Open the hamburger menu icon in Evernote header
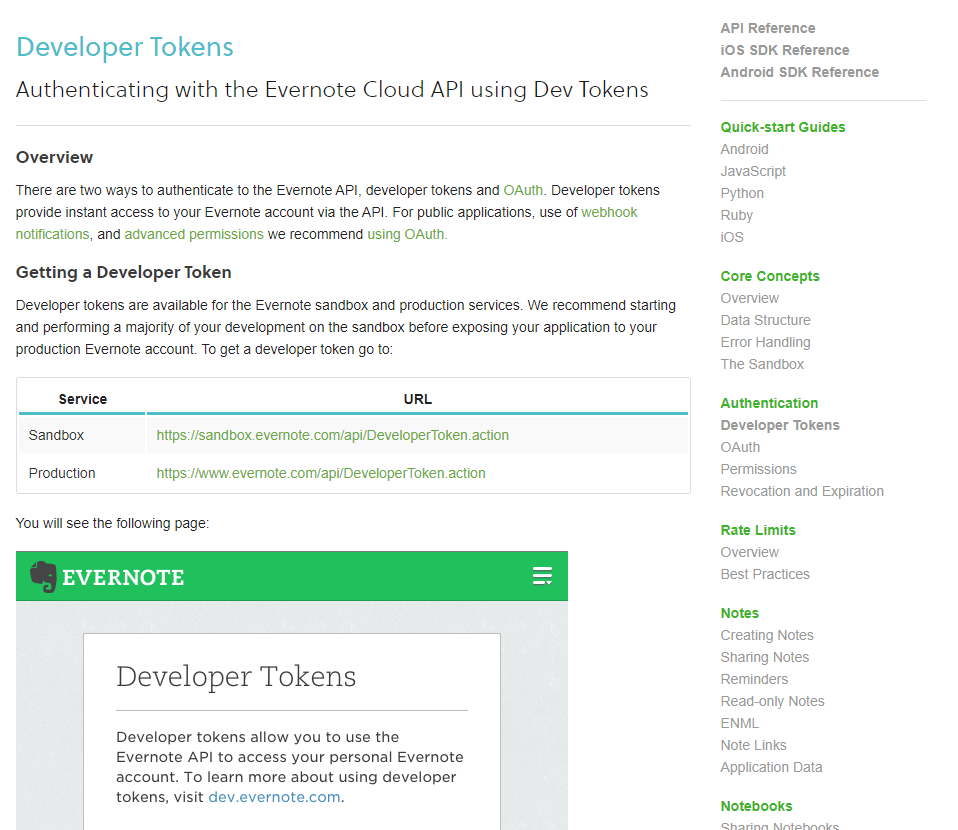 pyautogui.click(x=542, y=576)
